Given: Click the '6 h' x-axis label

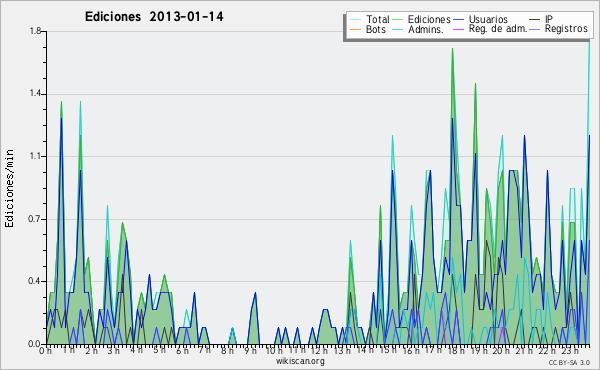Looking at the screenshot, I should pyautogui.click(x=183, y=350).
